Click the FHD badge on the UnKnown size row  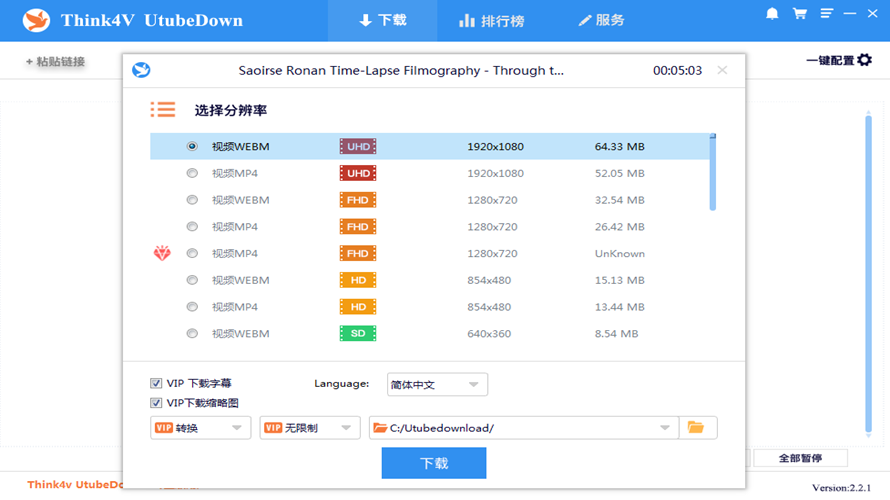[358, 253]
